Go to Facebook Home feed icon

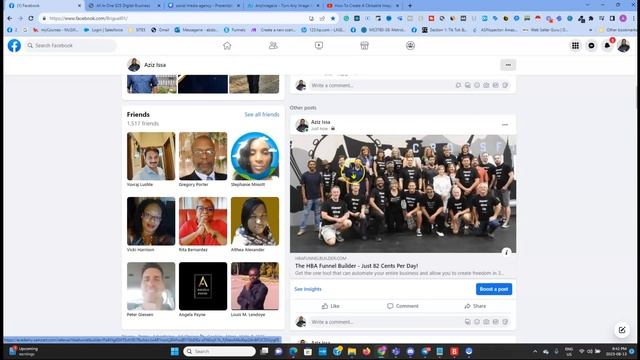[x=227, y=45]
